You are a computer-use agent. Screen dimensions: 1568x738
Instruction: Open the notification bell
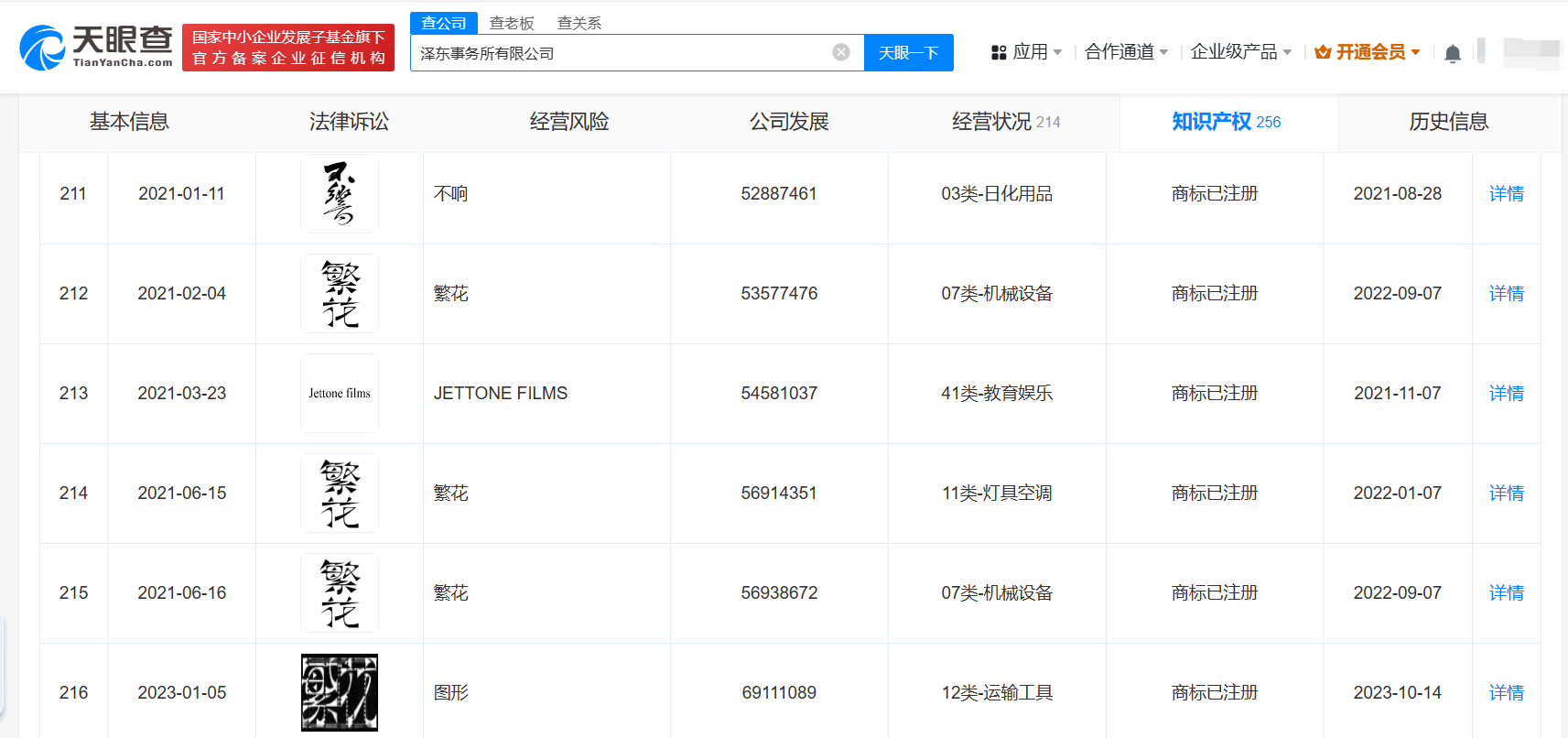pos(1452,53)
